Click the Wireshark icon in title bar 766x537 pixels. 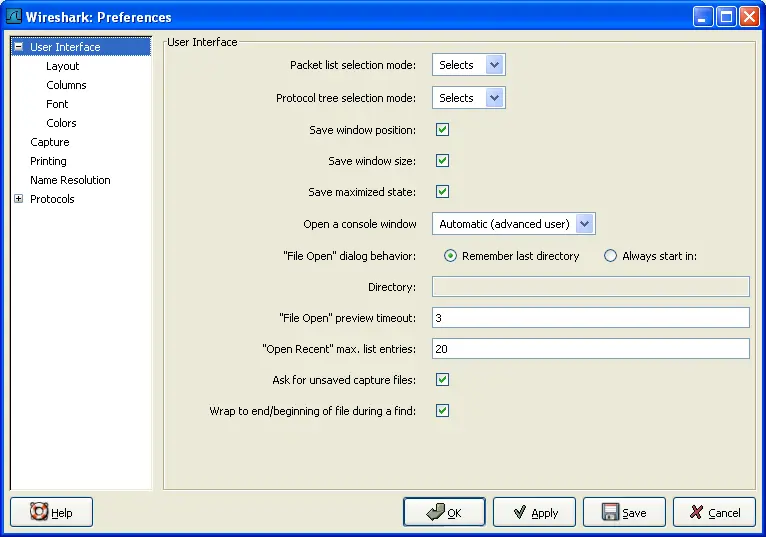(x=14, y=16)
